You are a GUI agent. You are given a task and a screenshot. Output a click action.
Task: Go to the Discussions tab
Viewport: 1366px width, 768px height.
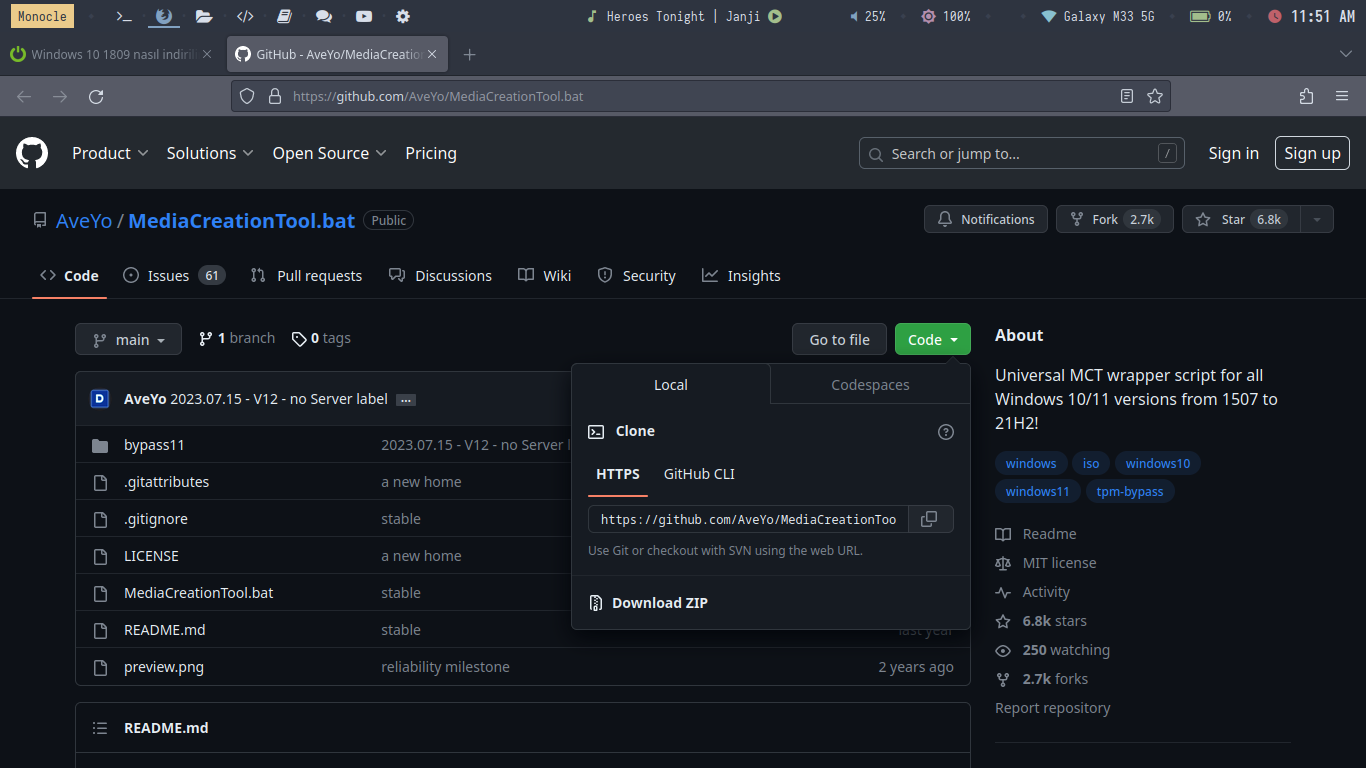point(440,276)
